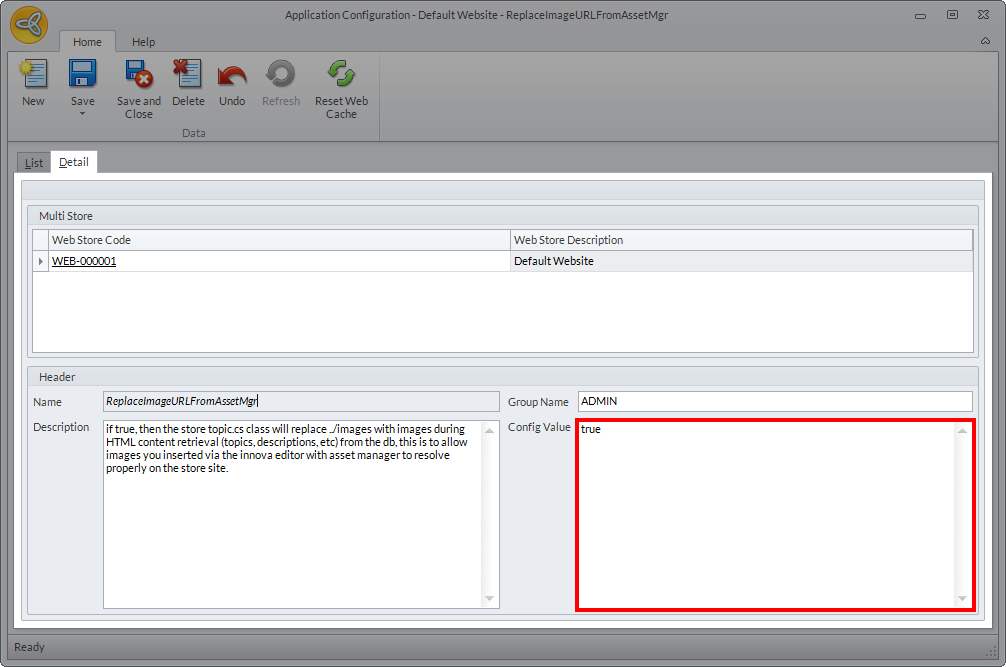
Task: Undo the last change
Action: tap(232, 76)
